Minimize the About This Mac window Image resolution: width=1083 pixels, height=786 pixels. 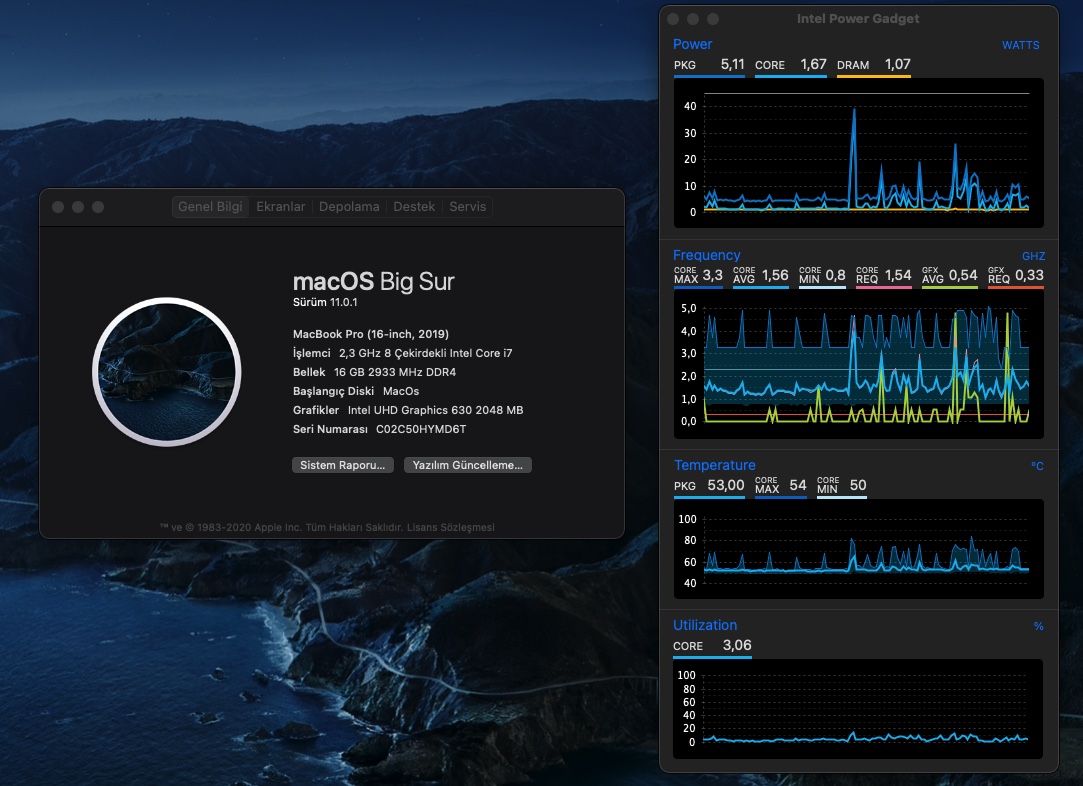(78, 207)
